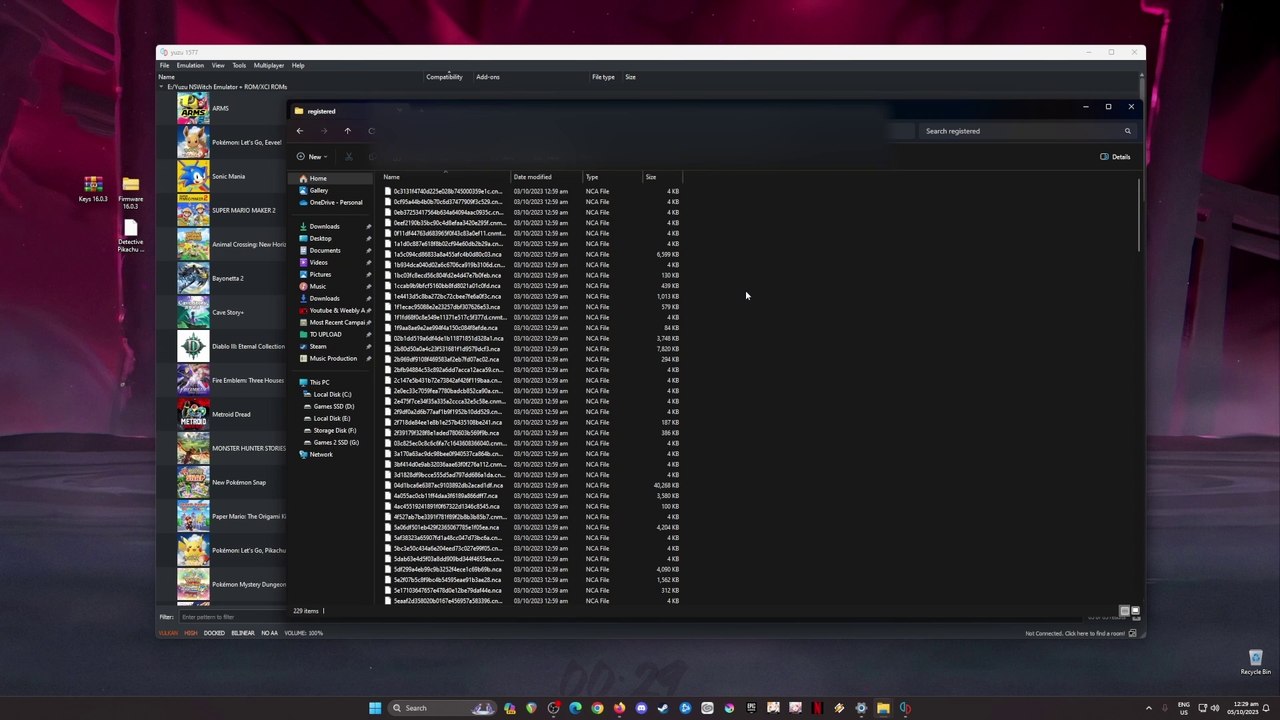Image resolution: width=1280 pixels, height=720 pixels.
Task: Open Firmware 16.0.3 folder on desktop
Action: pos(130,192)
